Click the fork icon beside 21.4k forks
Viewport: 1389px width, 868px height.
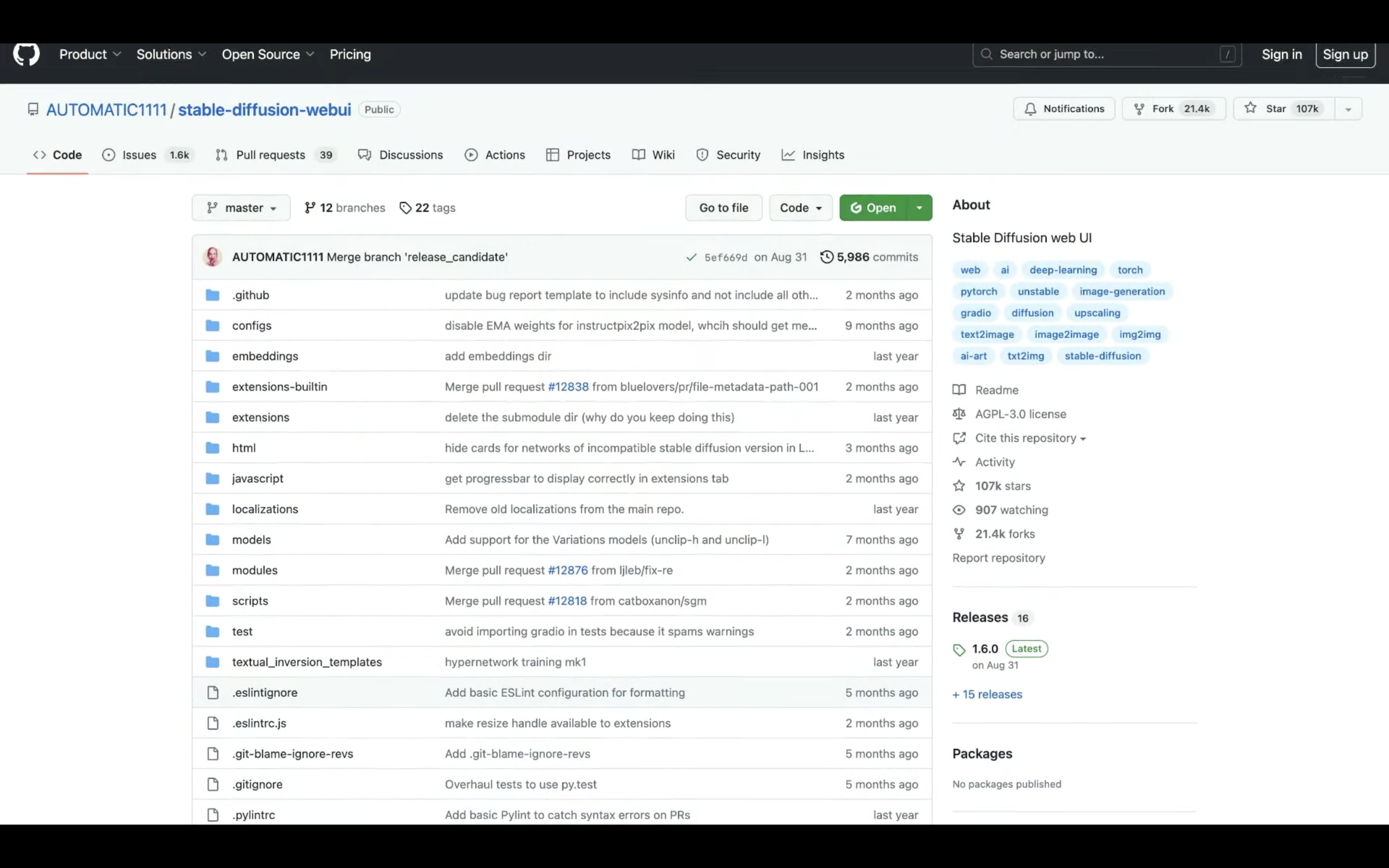959,534
